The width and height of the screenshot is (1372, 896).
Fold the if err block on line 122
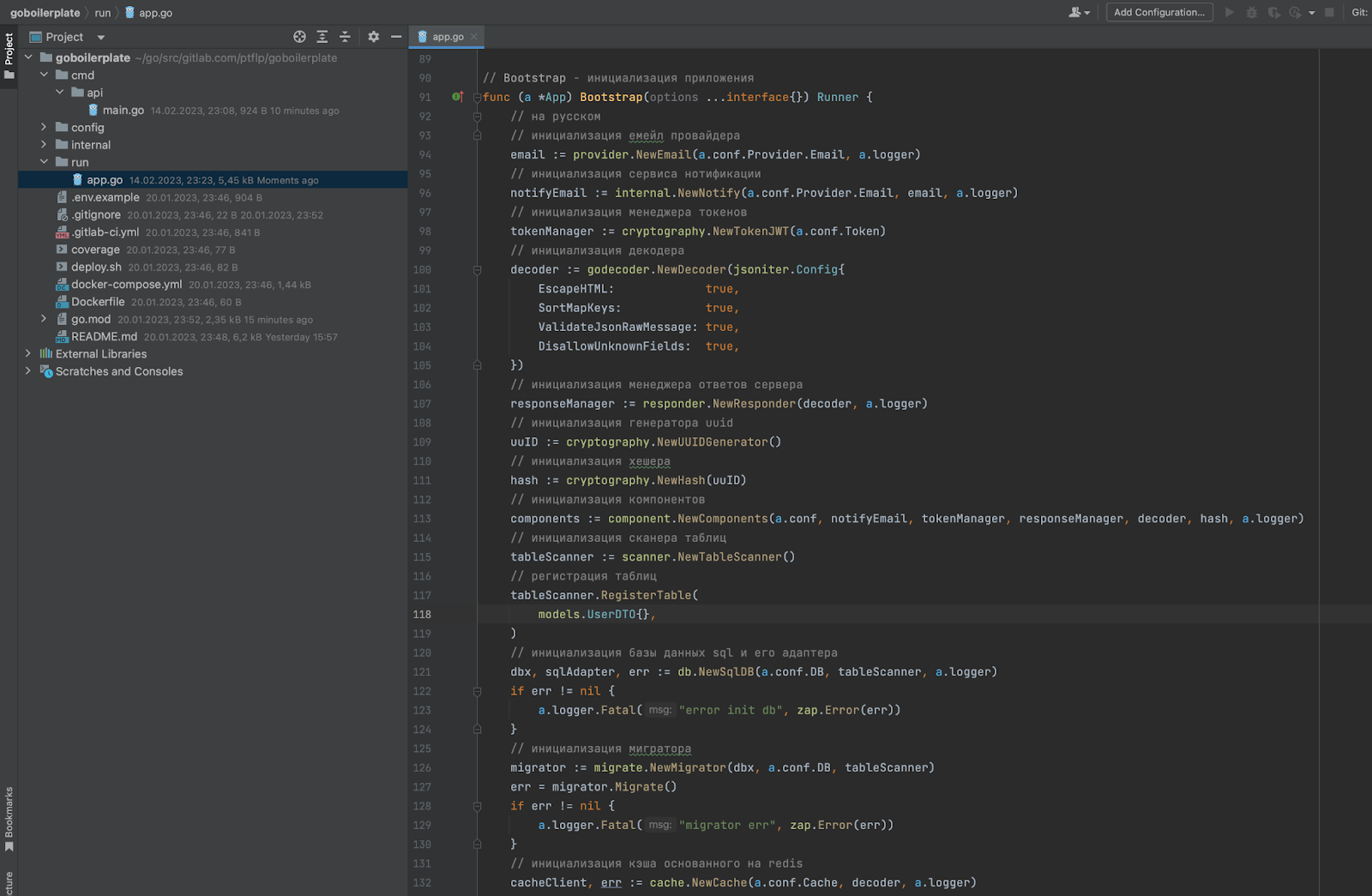[478, 691]
